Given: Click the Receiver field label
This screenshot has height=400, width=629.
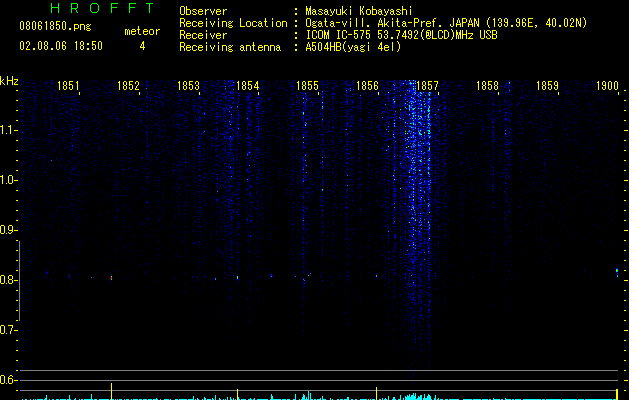Looking at the screenshot, I should (x=203, y=35).
